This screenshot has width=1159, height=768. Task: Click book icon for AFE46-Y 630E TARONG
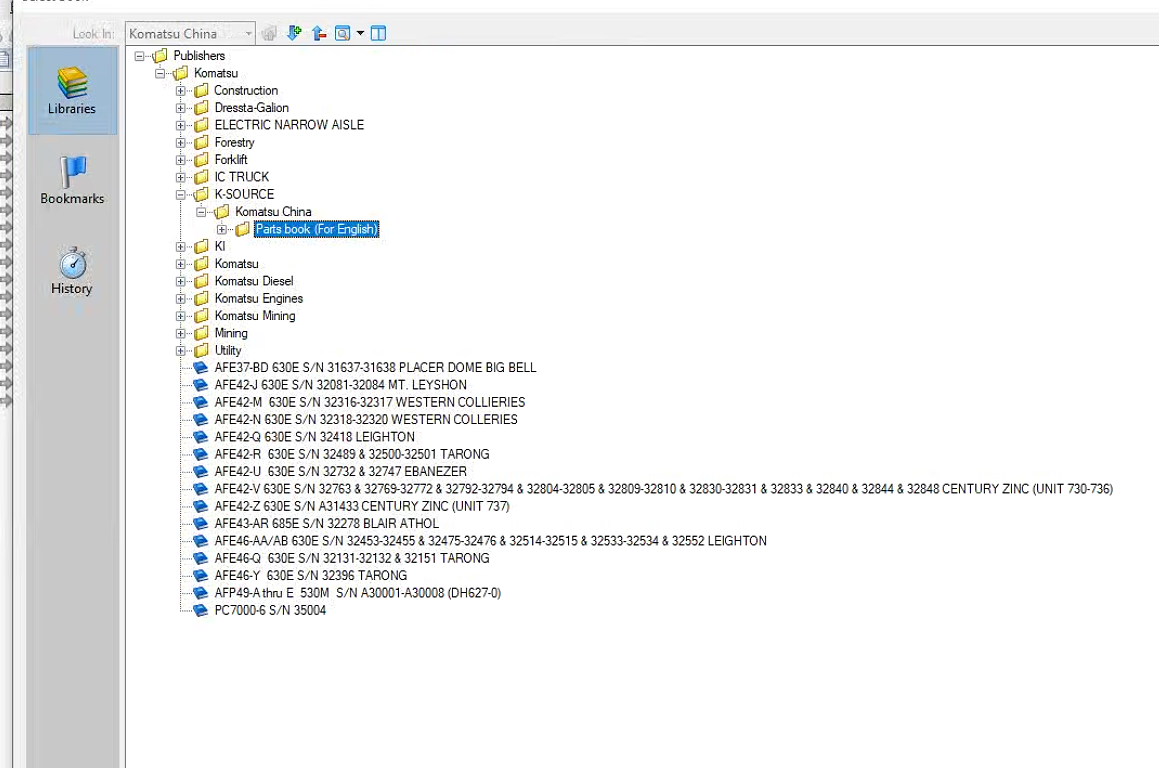pos(200,576)
